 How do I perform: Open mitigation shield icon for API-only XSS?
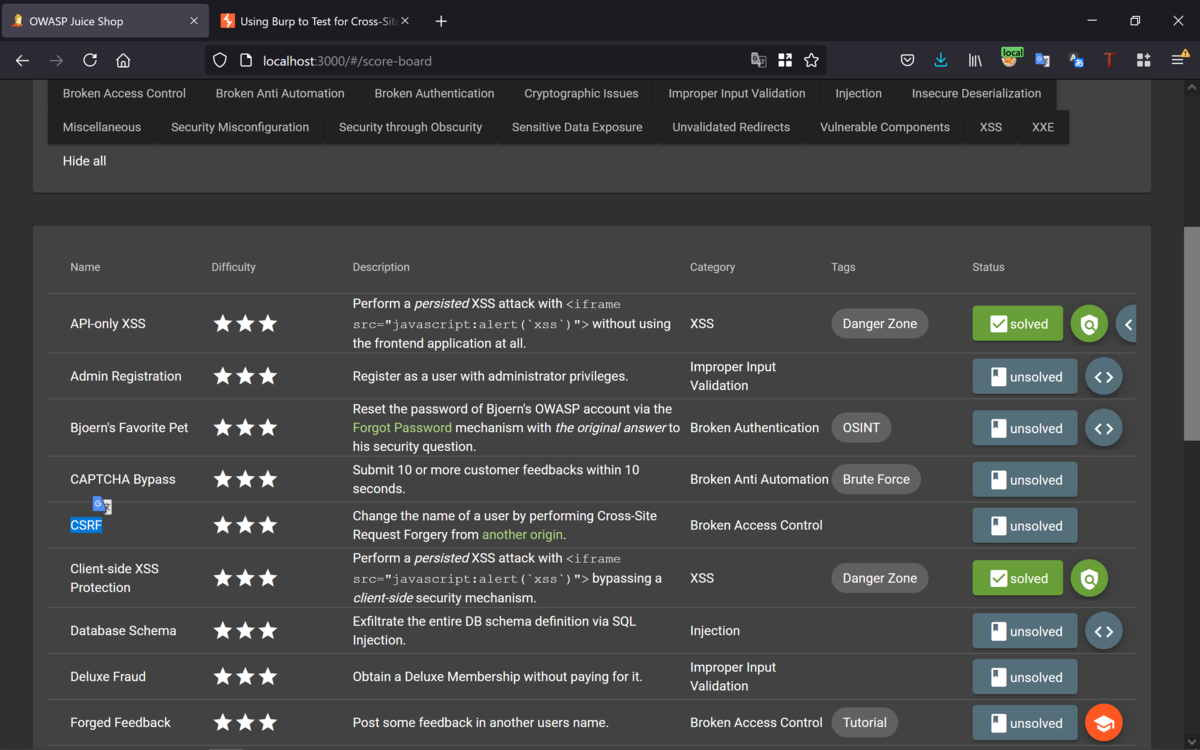1089,324
